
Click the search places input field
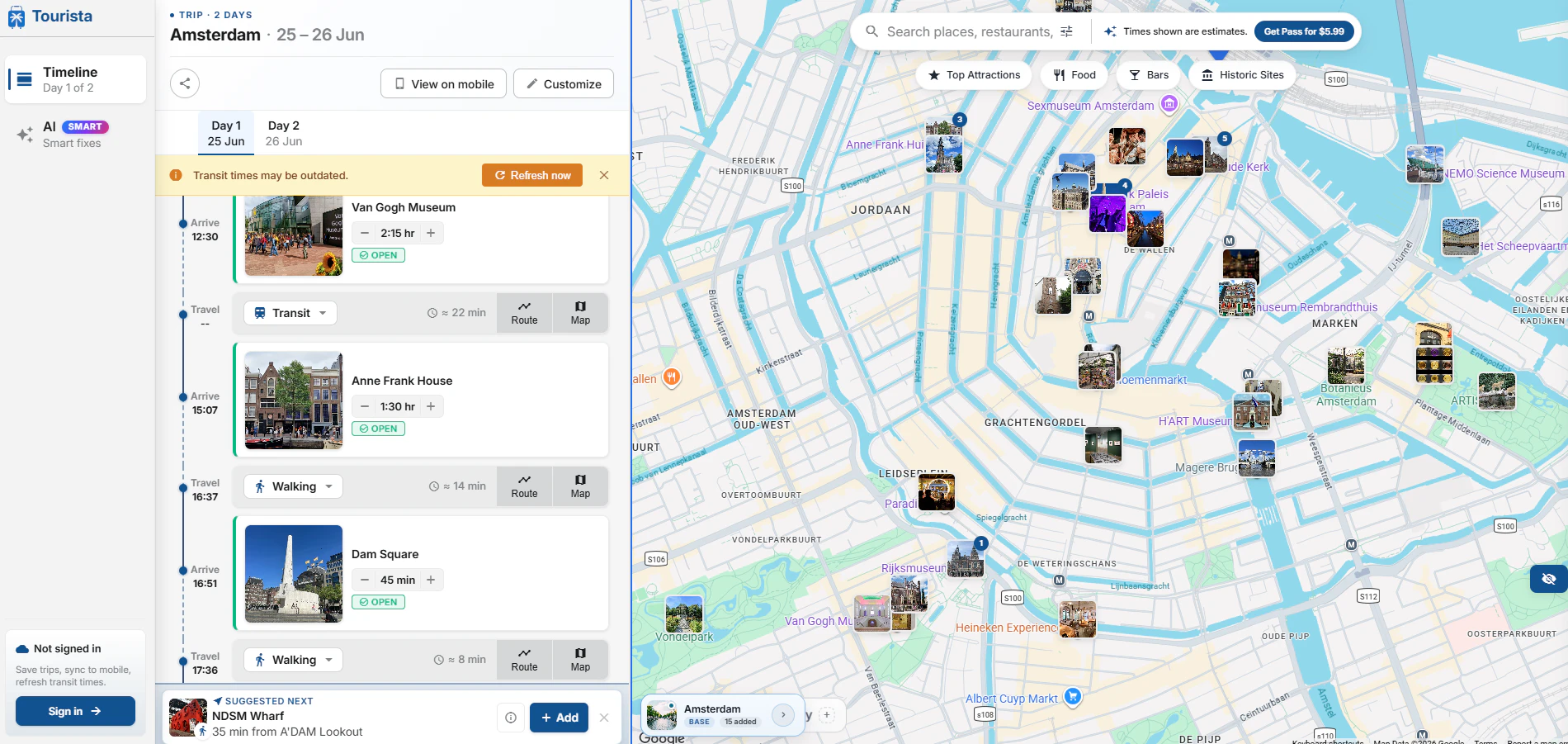(969, 31)
